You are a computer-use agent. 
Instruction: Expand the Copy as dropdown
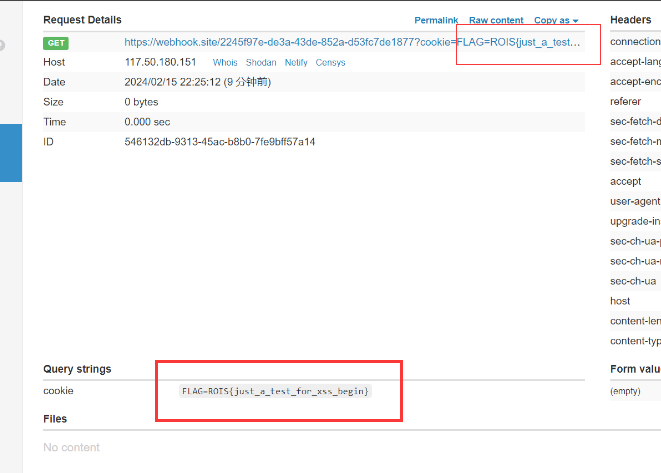pos(556,20)
